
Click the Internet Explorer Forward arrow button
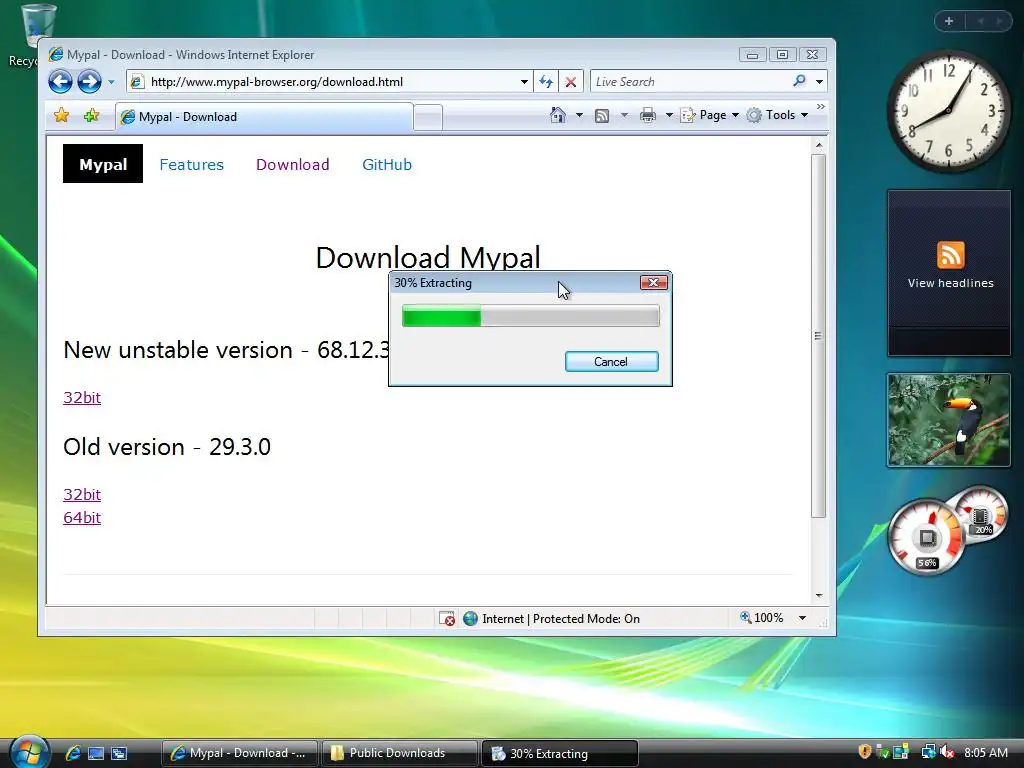pos(89,82)
